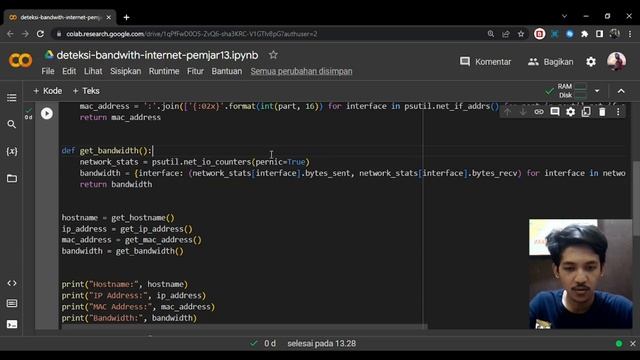Screen dimensions: 640x360
Task: Open the File menu
Action: point(48,71)
